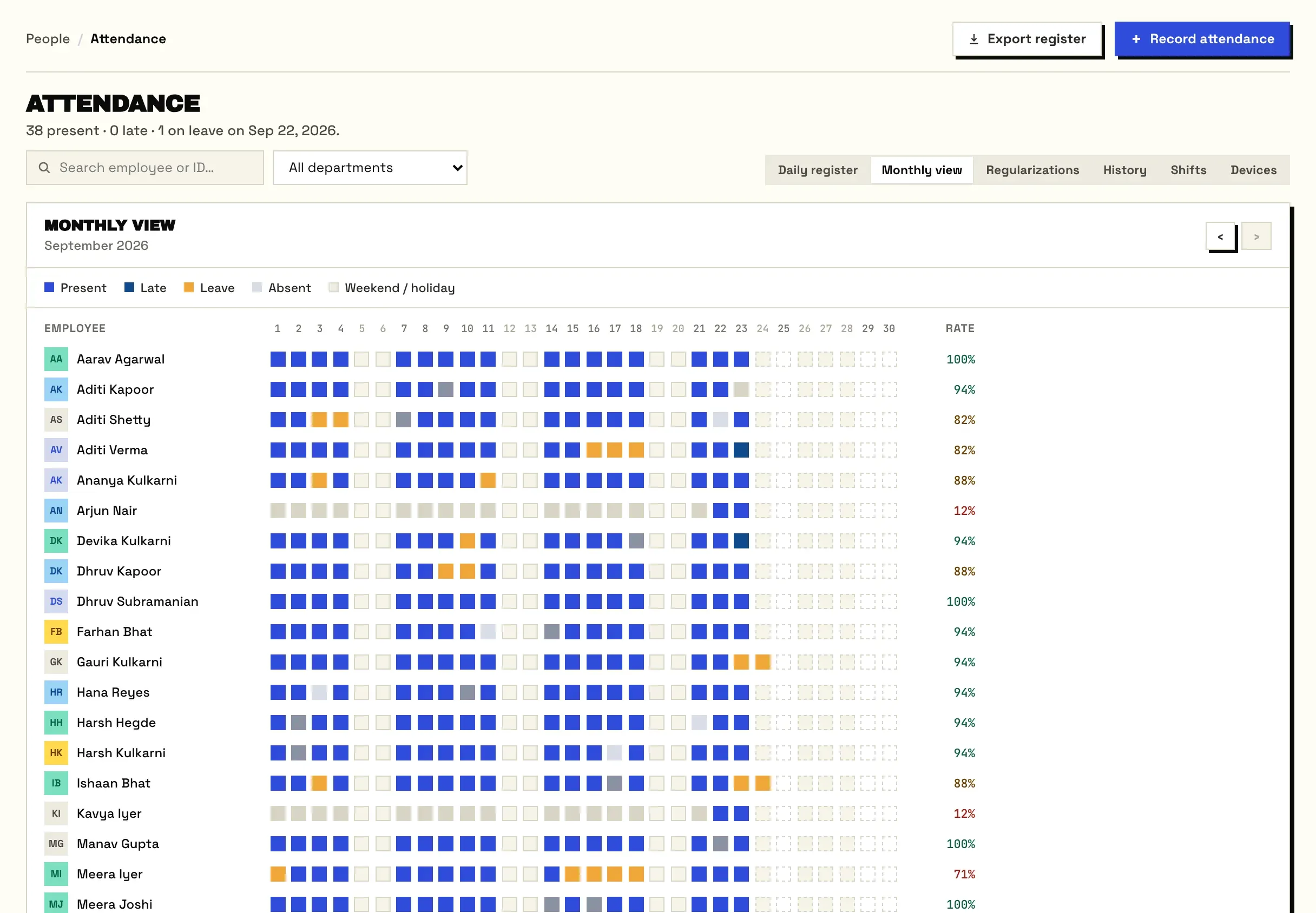Image resolution: width=1316 pixels, height=913 pixels.
Task: Click the Leave legend color swatch
Action: 189,287
